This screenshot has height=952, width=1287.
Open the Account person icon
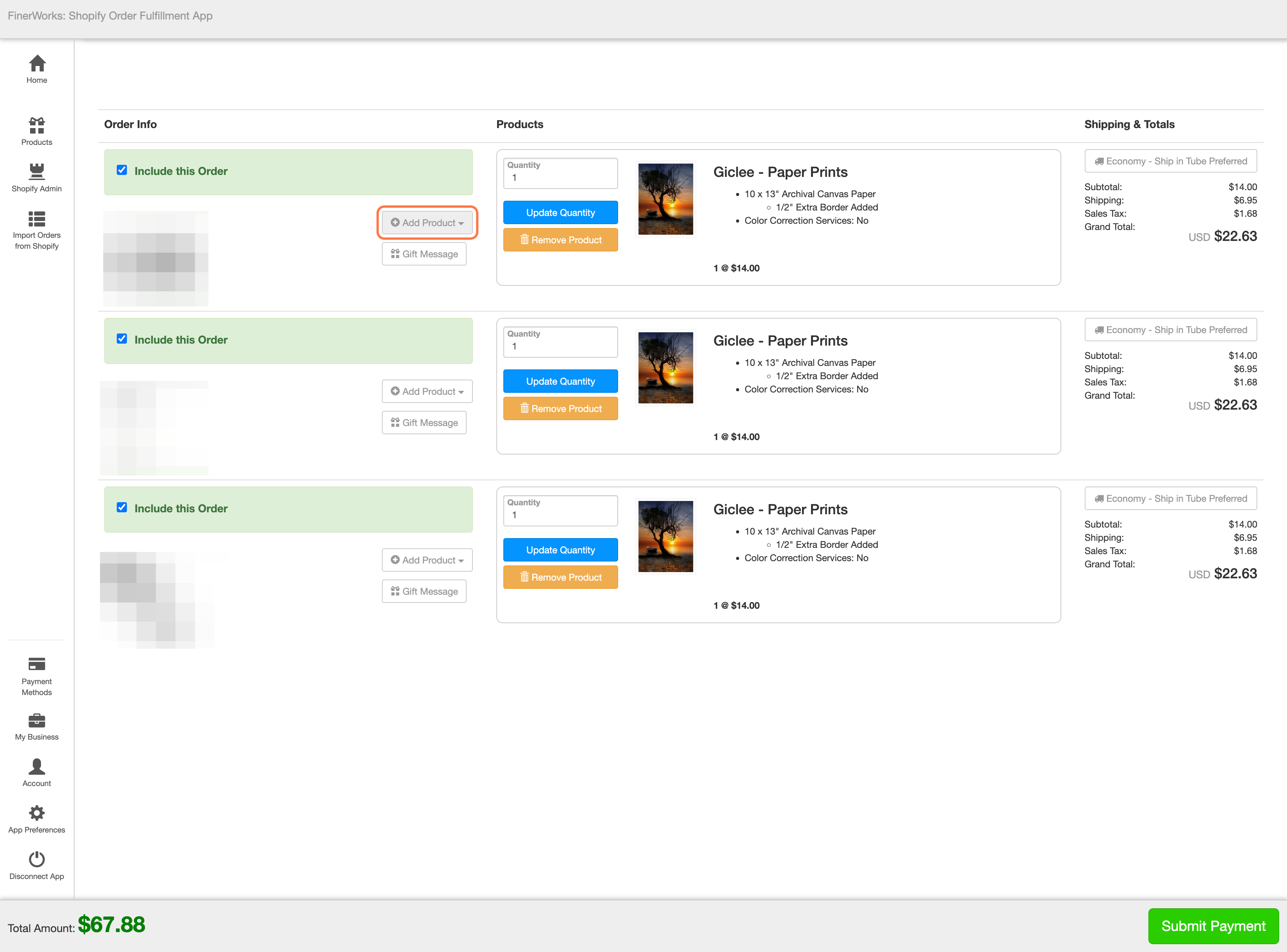click(x=37, y=767)
